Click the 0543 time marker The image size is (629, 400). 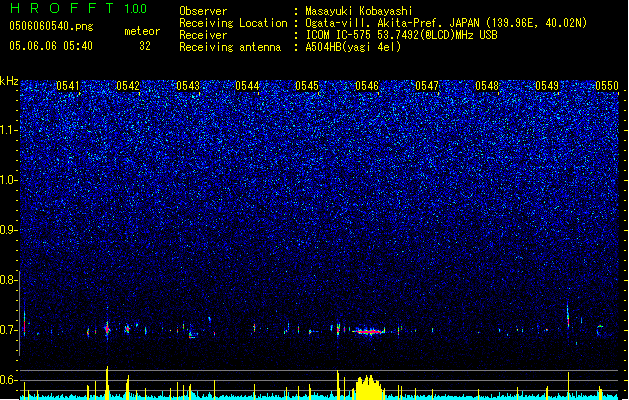[x=188, y=86]
